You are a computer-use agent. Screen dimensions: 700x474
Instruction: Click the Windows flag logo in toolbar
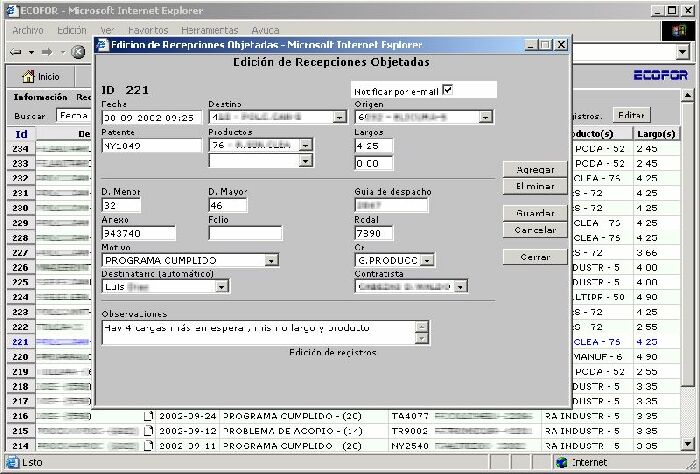click(679, 31)
